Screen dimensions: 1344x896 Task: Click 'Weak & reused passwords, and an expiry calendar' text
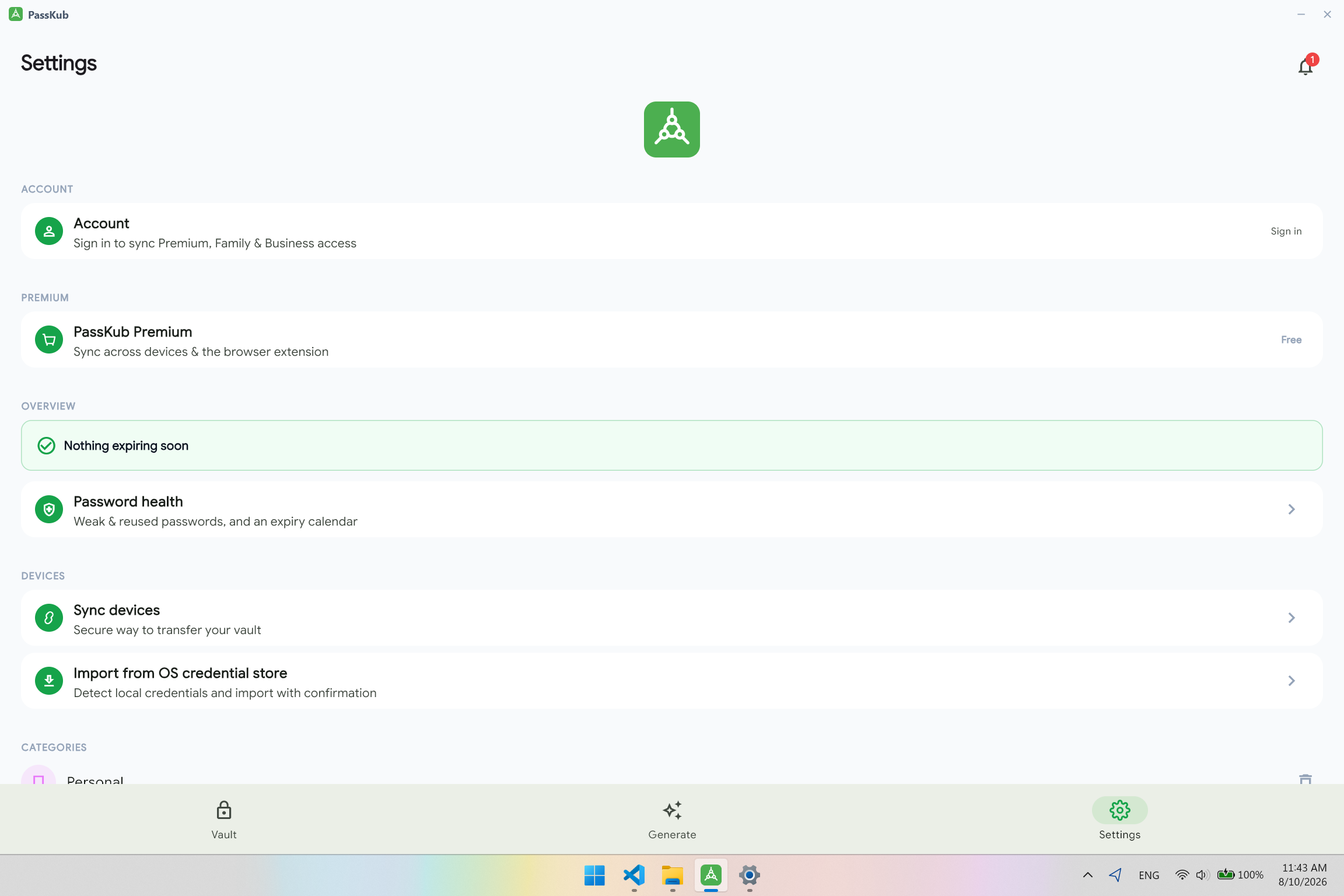click(x=215, y=521)
